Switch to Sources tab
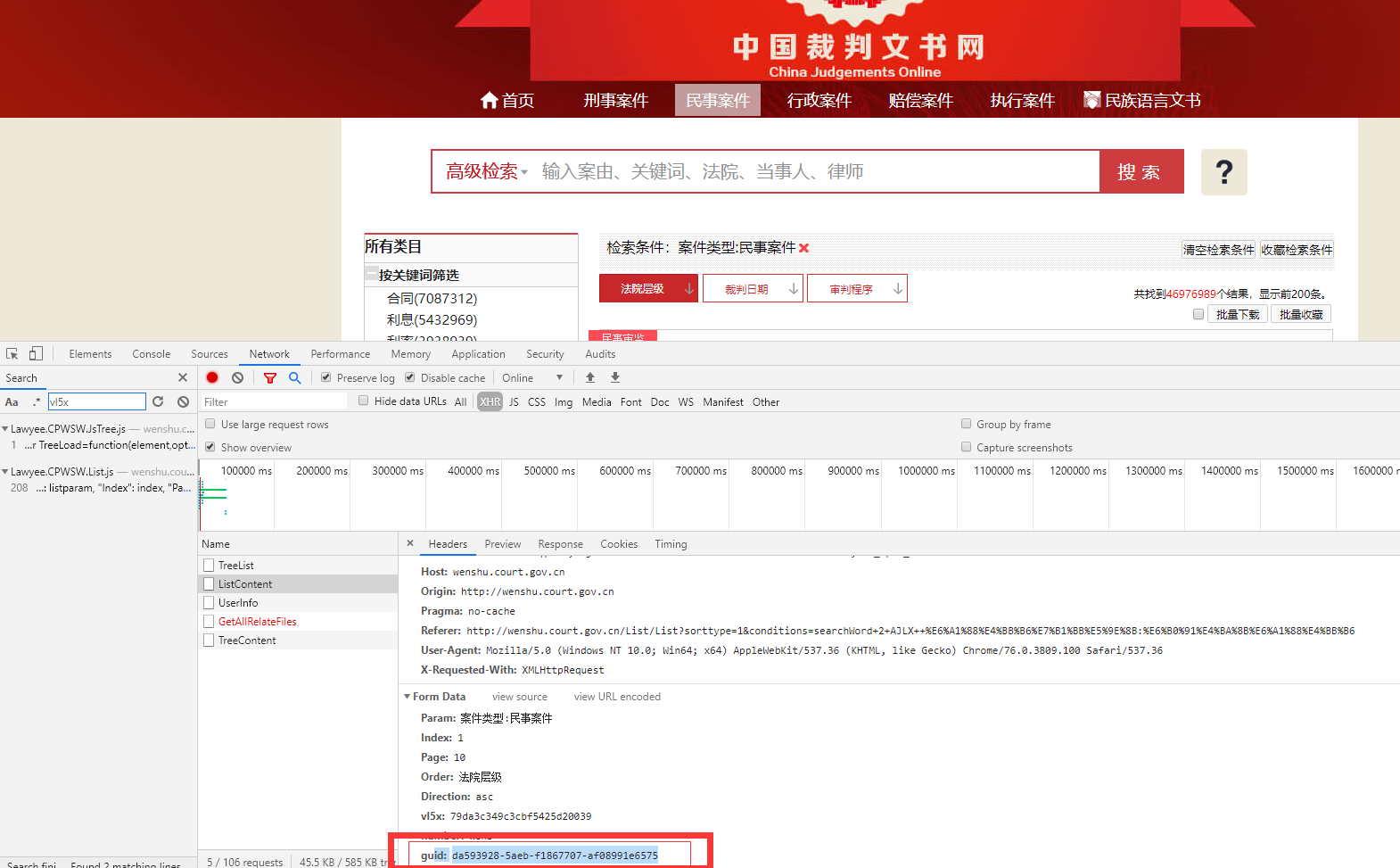1400x868 pixels. pyautogui.click(x=210, y=354)
